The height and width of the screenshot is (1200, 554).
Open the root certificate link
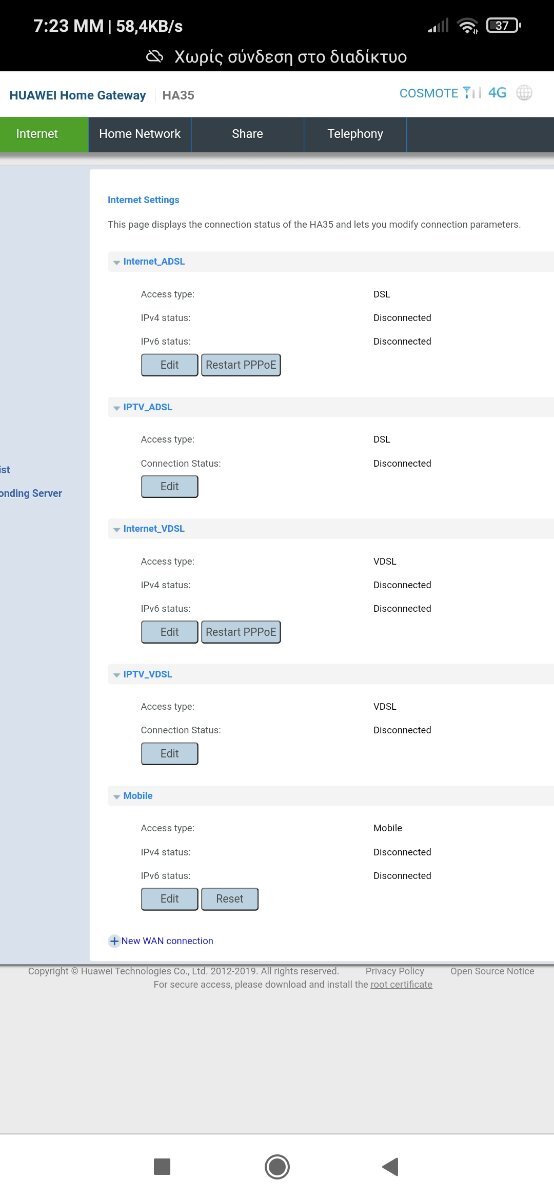[x=401, y=985]
